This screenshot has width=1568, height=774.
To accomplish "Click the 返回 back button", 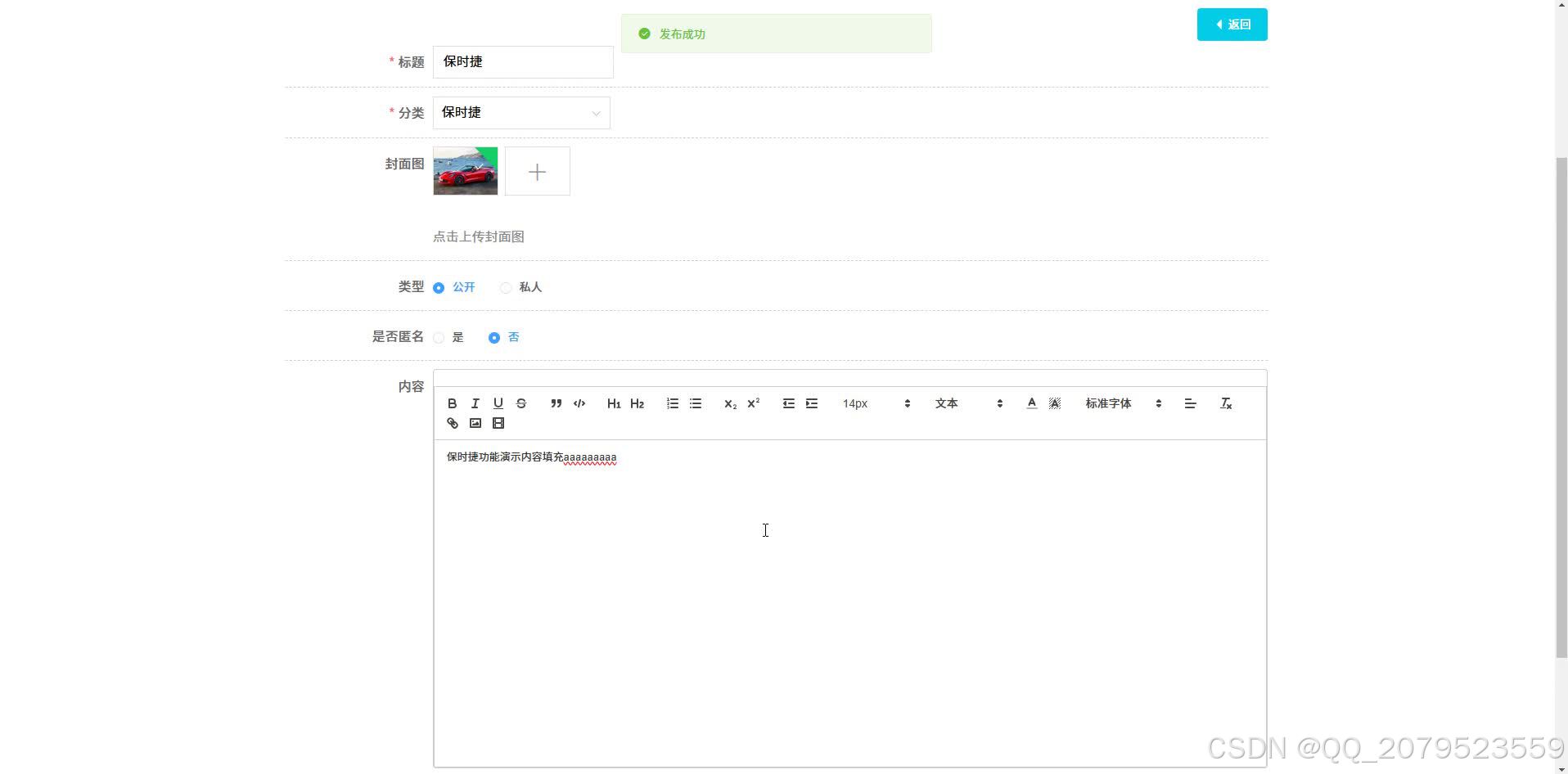I will click(1232, 25).
